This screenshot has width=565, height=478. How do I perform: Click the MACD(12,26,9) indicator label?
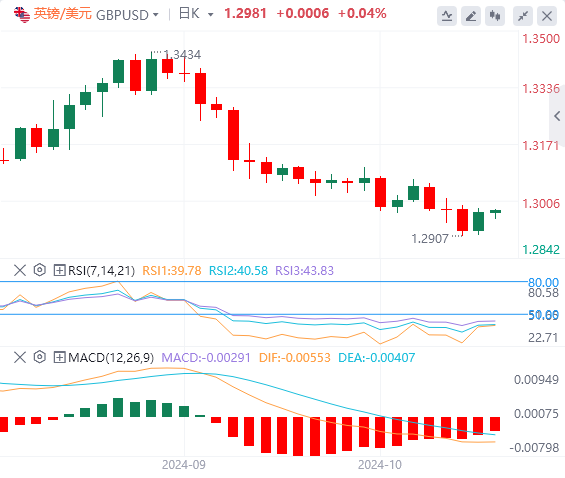point(111,358)
